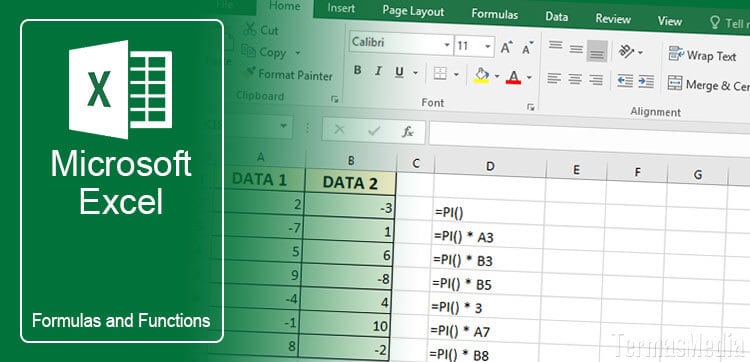Image resolution: width=750 pixels, height=362 pixels.
Task: Toggle Wrap Text
Action: pos(702,55)
